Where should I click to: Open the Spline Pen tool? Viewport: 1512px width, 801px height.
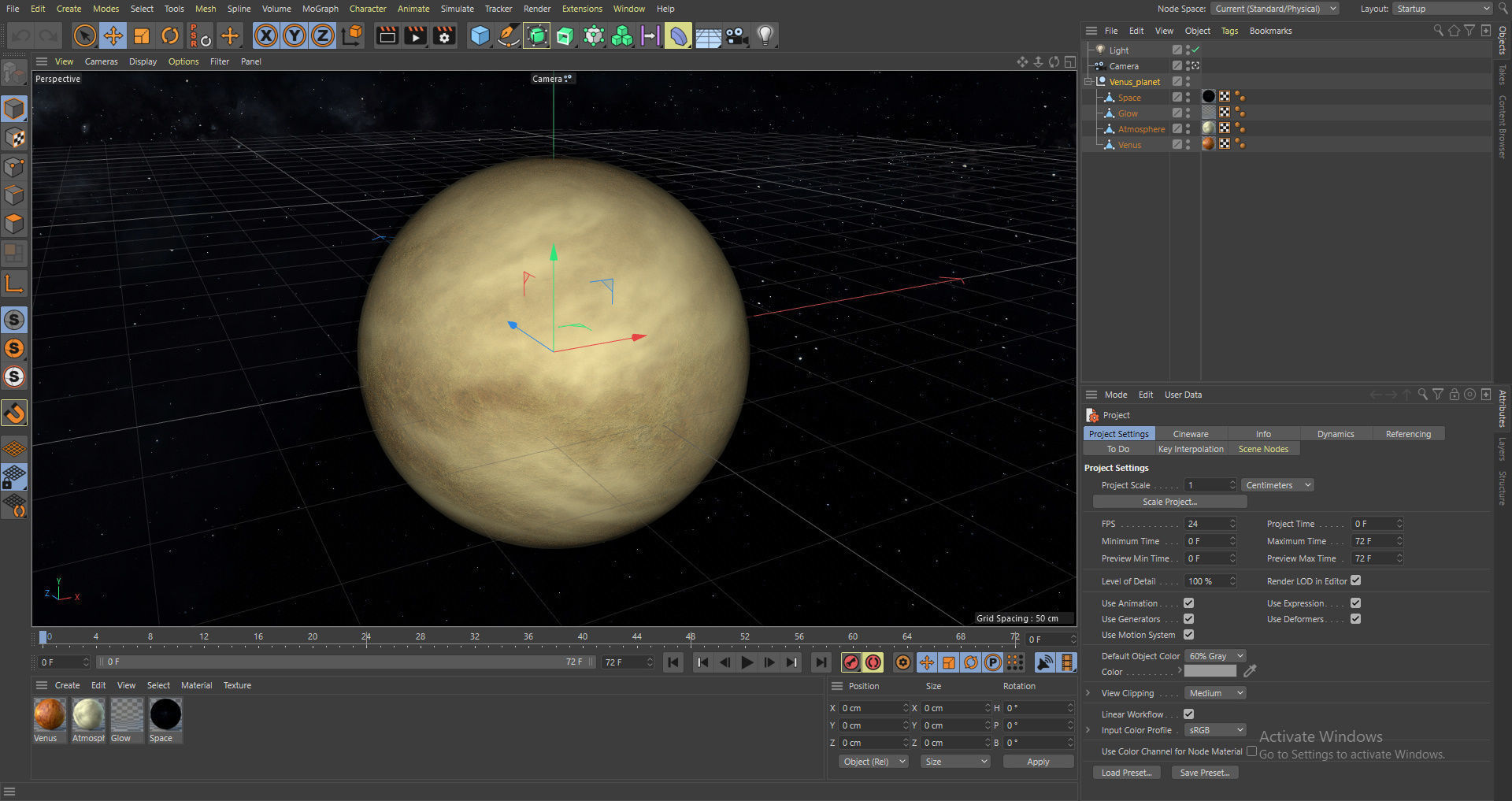pos(508,35)
